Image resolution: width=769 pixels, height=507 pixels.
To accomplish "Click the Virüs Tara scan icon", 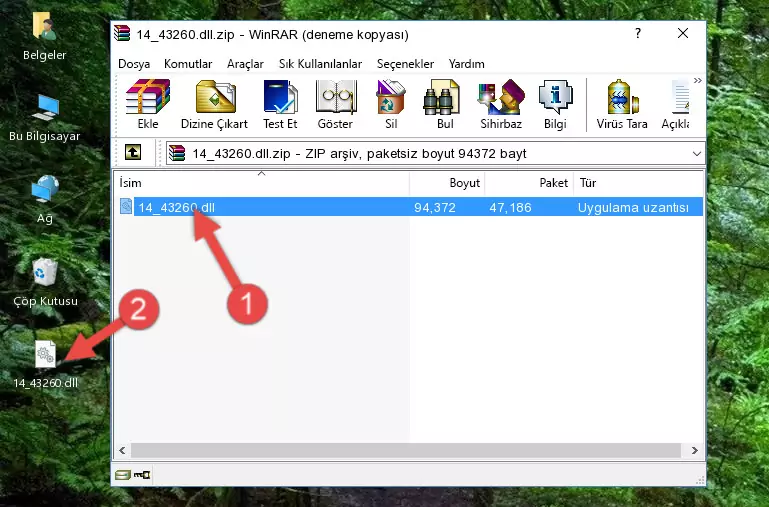I will tap(622, 104).
